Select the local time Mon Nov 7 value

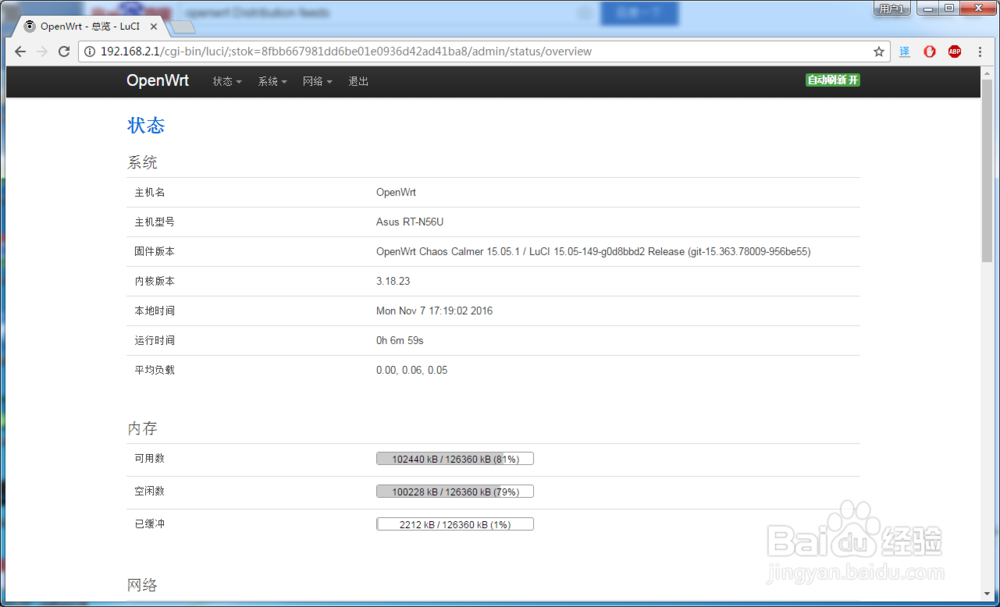(434, 311)
